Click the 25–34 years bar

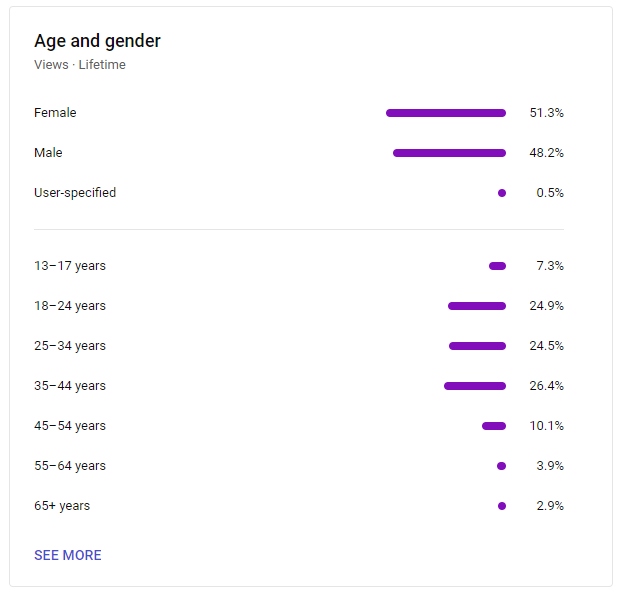[x=477, y=346]
